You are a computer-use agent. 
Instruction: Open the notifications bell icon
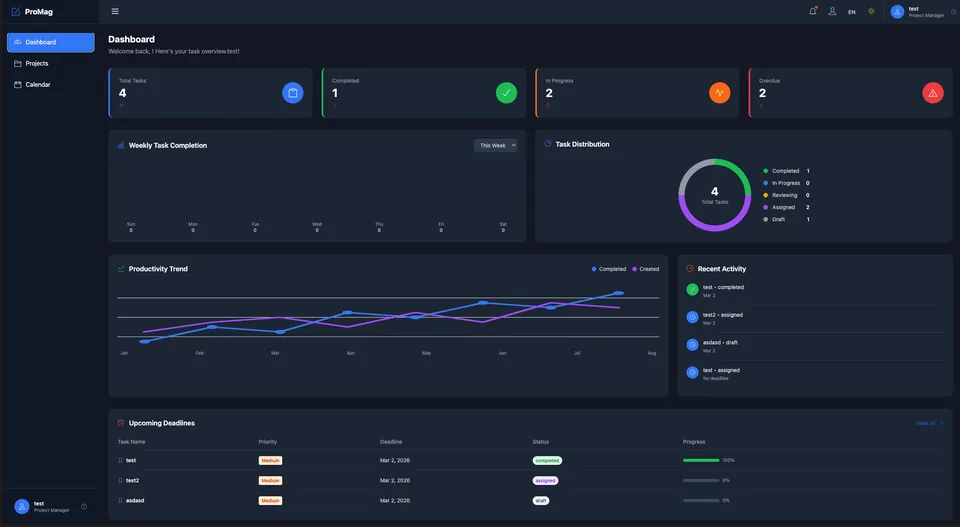(812, 11)
